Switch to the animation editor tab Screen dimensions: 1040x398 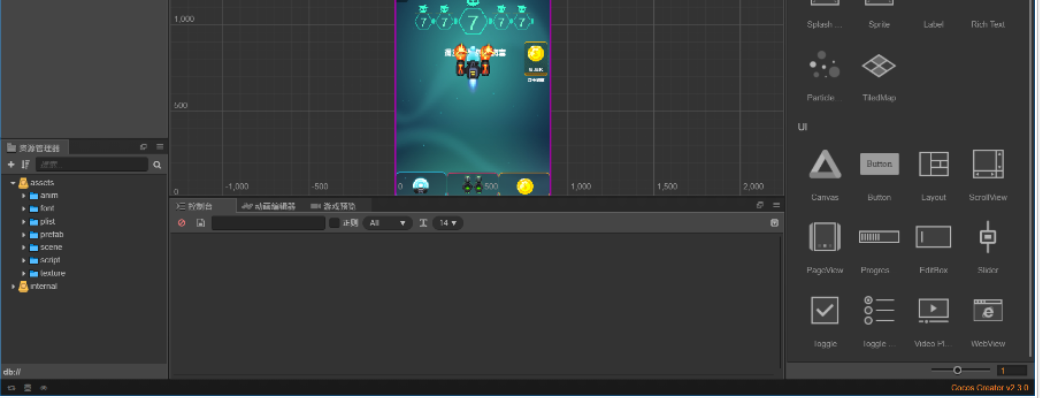pos(269,206)
